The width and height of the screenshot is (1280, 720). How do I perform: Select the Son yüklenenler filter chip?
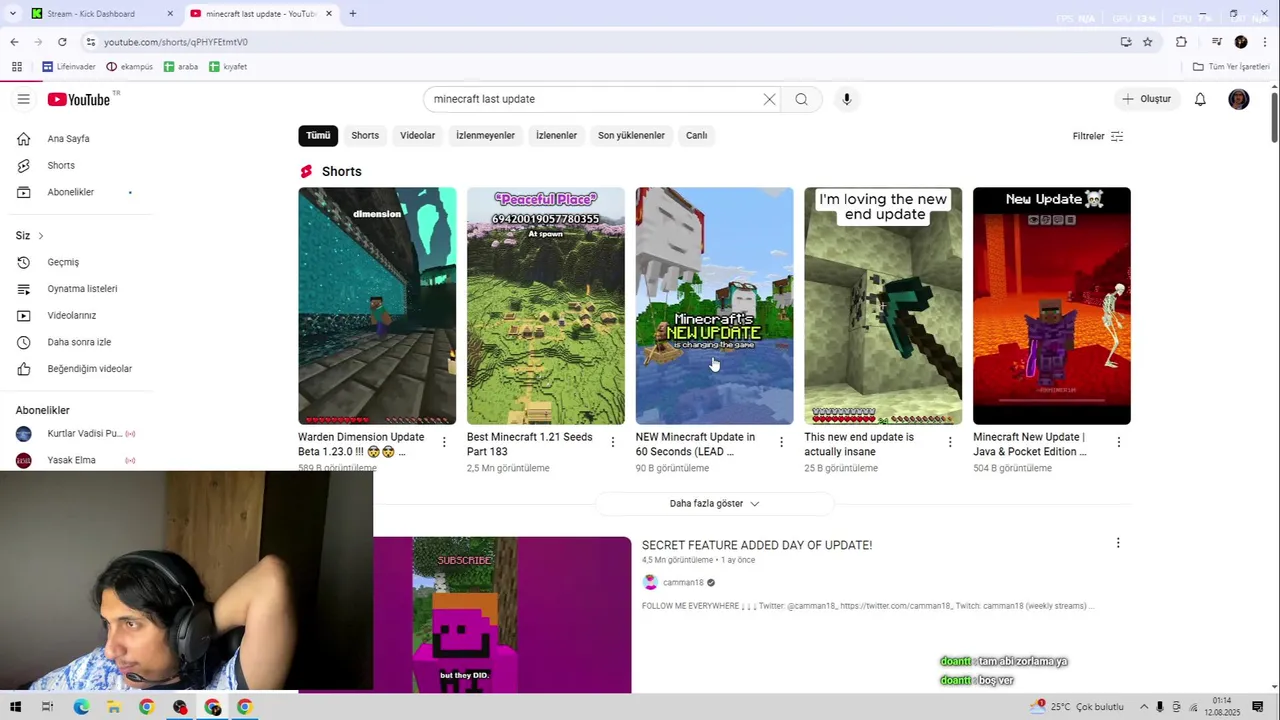631,135
